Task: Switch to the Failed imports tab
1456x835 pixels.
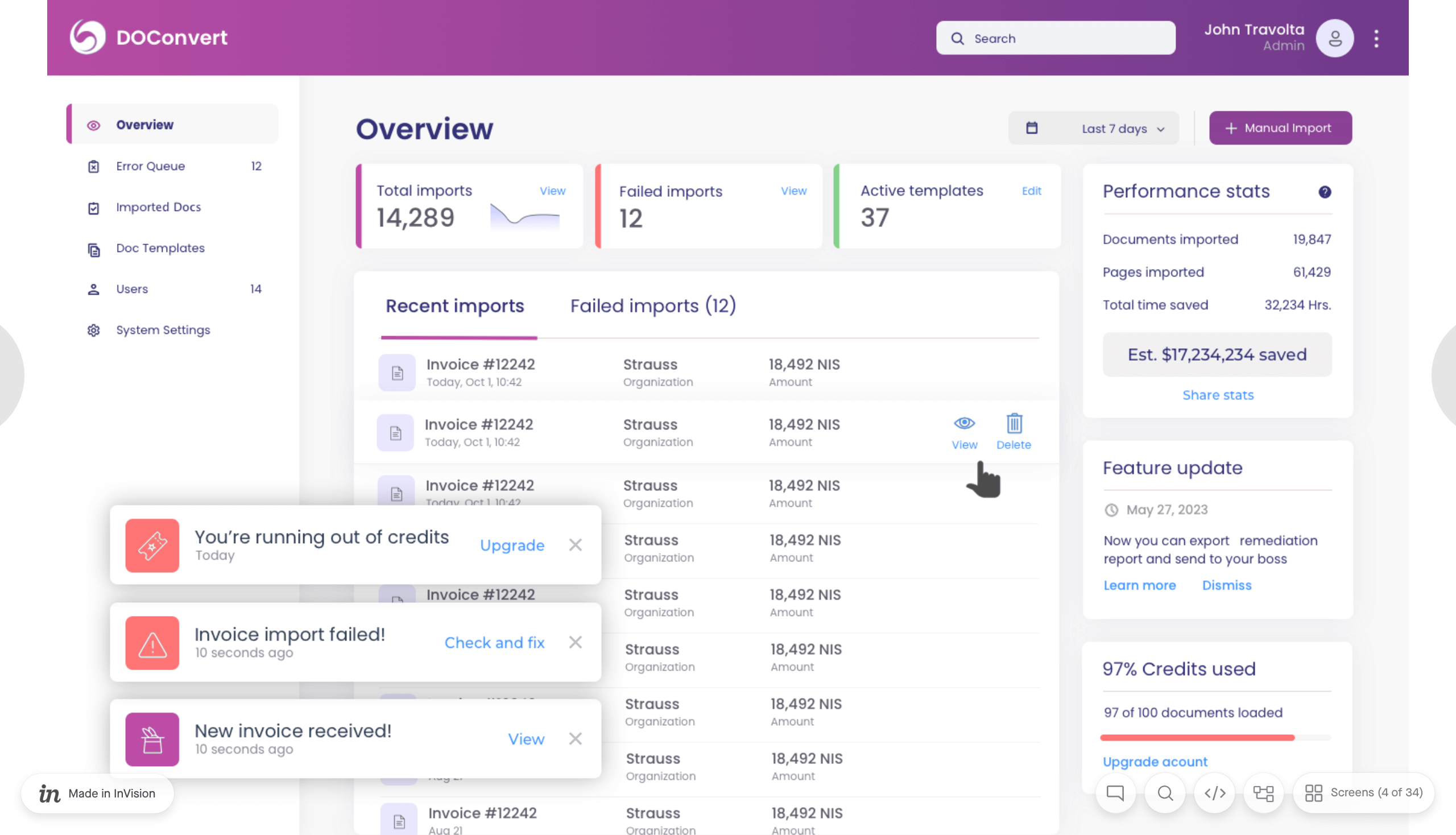Action: click(x=652, y=305)
